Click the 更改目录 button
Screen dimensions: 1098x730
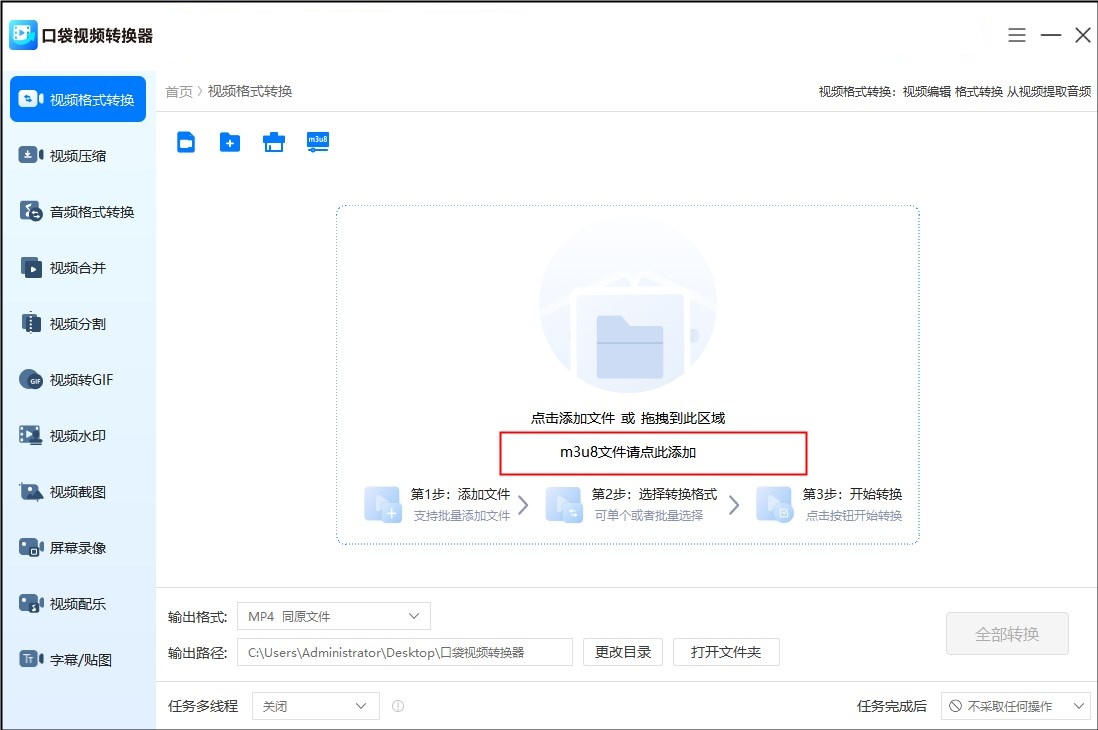tap(622, 652)
